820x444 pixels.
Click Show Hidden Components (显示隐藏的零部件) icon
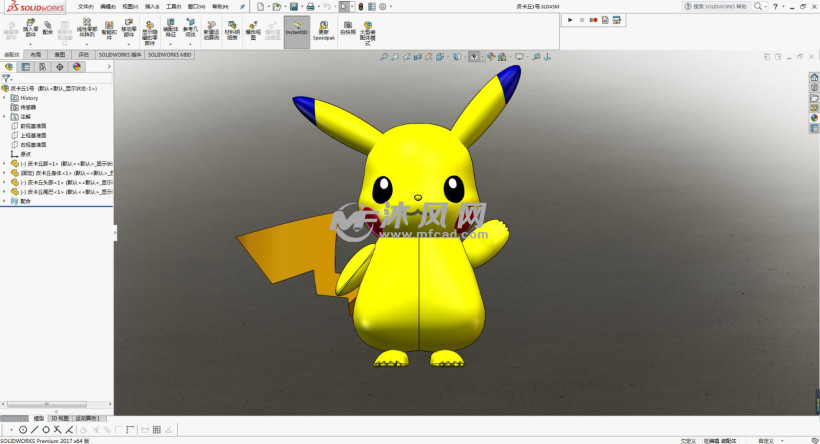pos(150,32)
